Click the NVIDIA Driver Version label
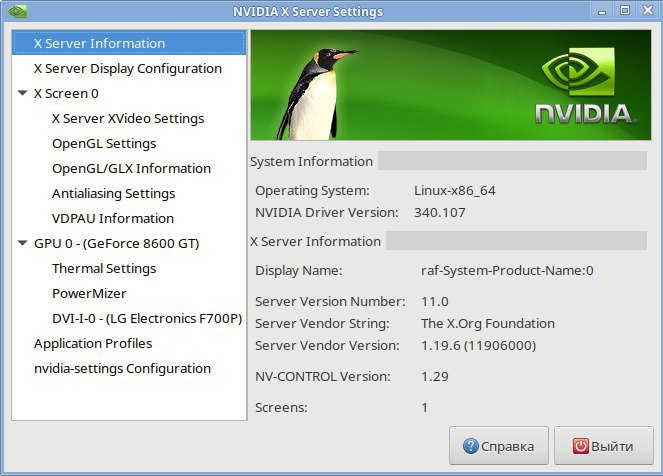 point(327,212)
